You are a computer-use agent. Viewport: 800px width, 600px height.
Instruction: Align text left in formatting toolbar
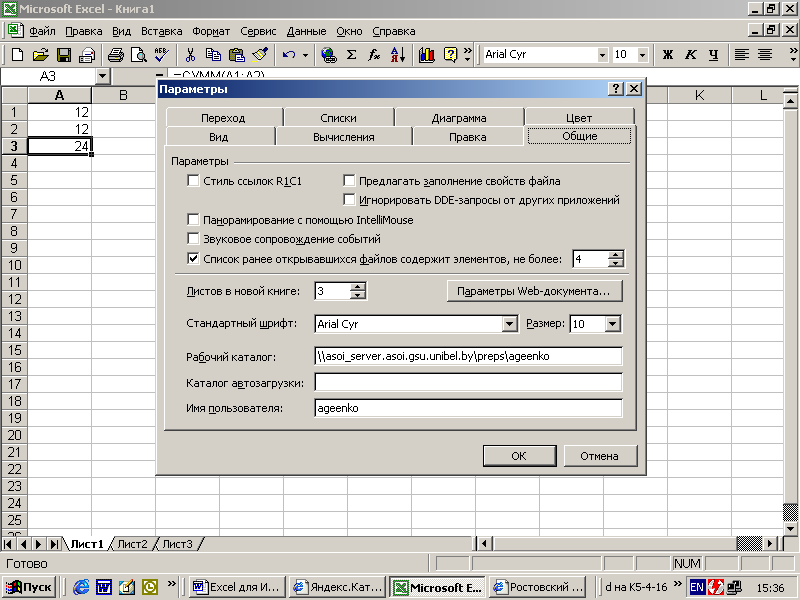pyautogui.click(x=741, y=54)
